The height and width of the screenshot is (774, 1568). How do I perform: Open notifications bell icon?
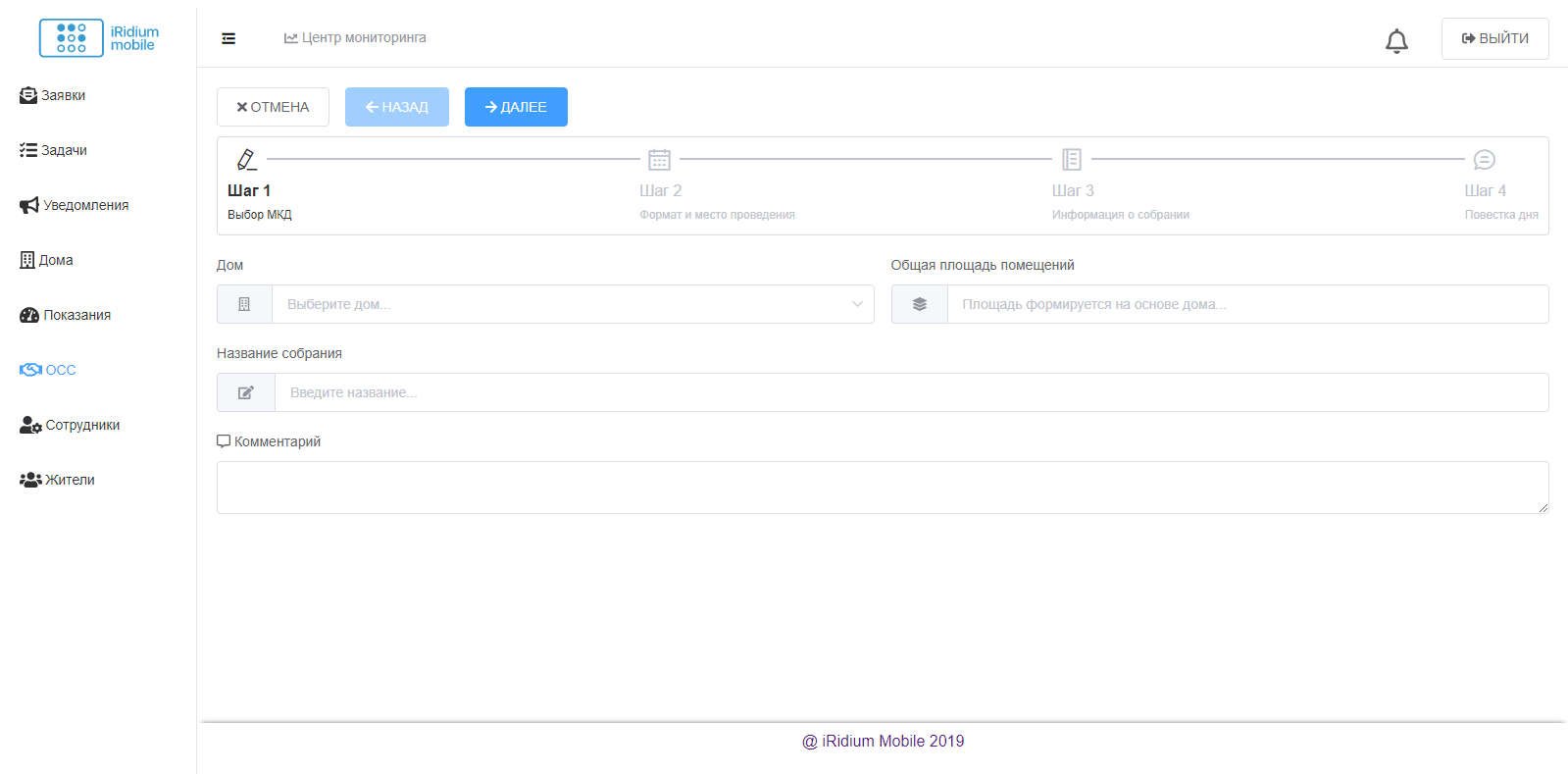click(x=1396, y=41)
